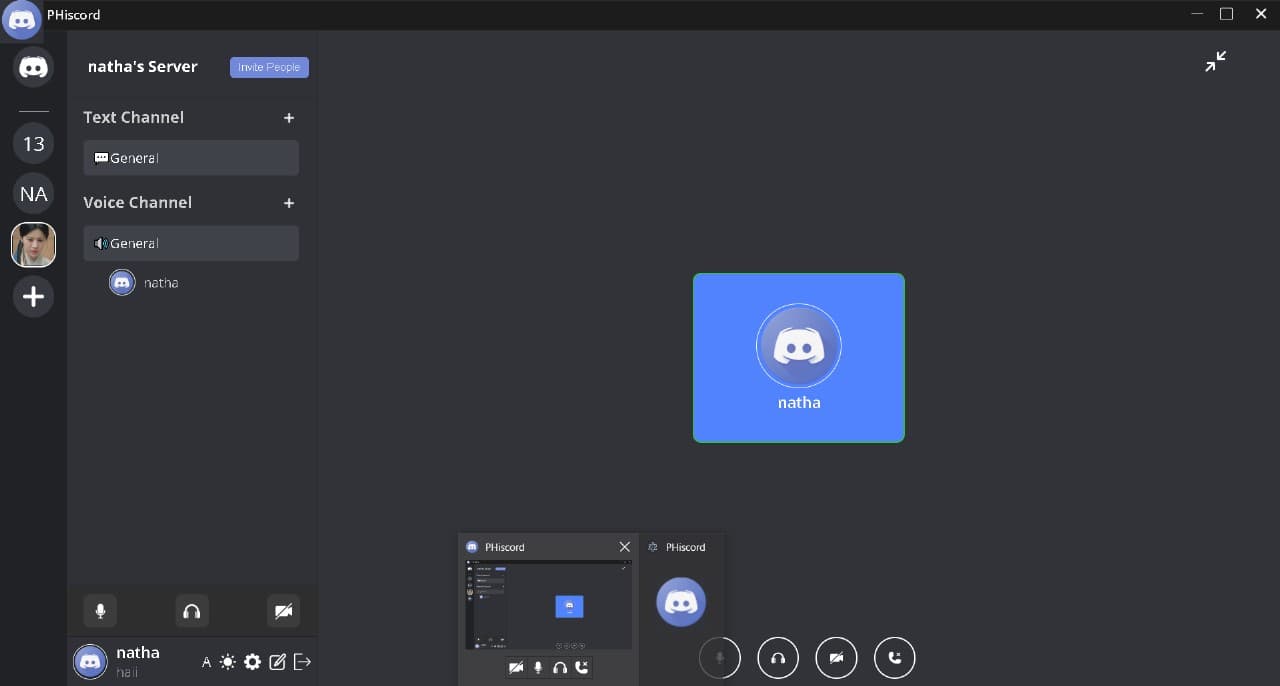Image resolution: width=1280 pixels, height=686 pixels.
Task: Click the PHiscord window preview thumbnail
Action: point(548,605)
